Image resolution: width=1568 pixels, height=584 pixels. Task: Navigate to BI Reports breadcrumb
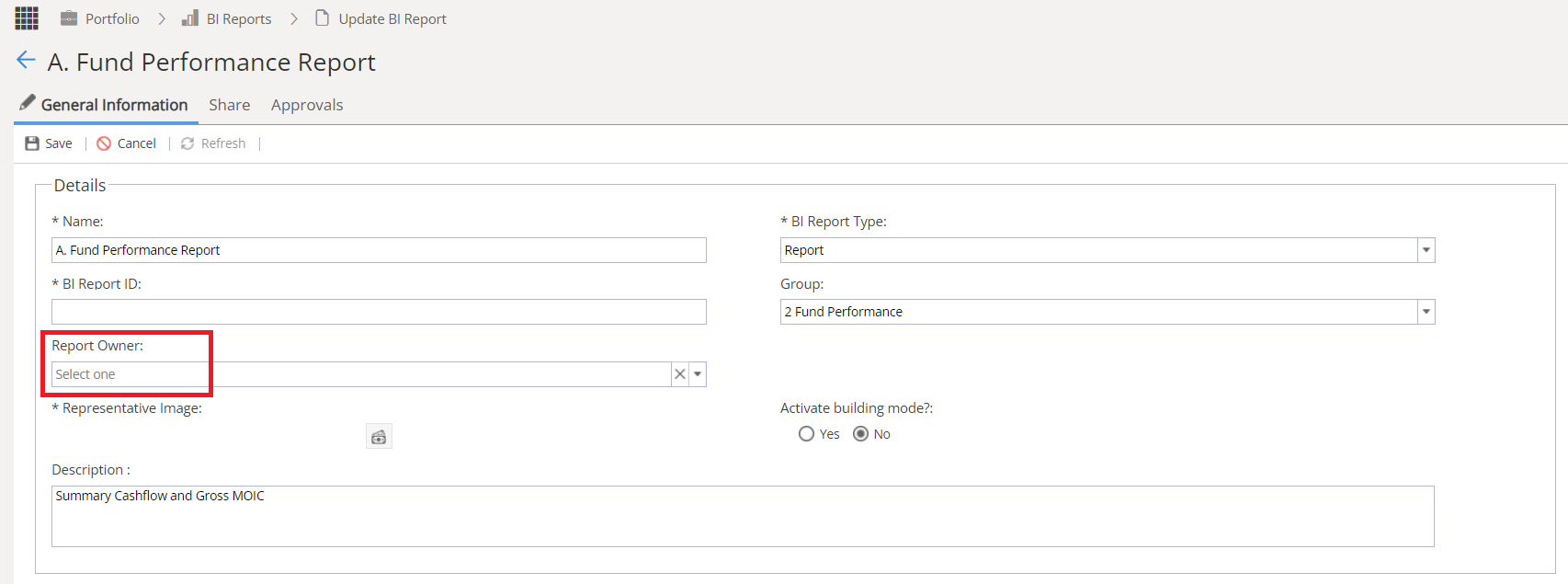click(239, 18)
